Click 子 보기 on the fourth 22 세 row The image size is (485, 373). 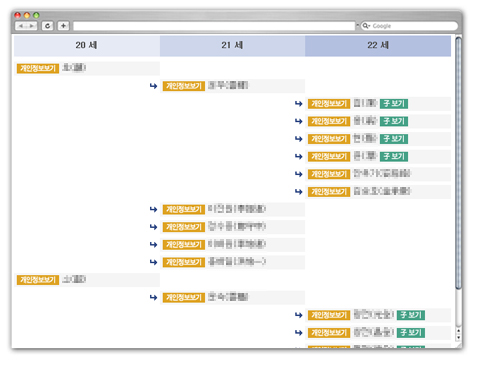coord(394,156)
